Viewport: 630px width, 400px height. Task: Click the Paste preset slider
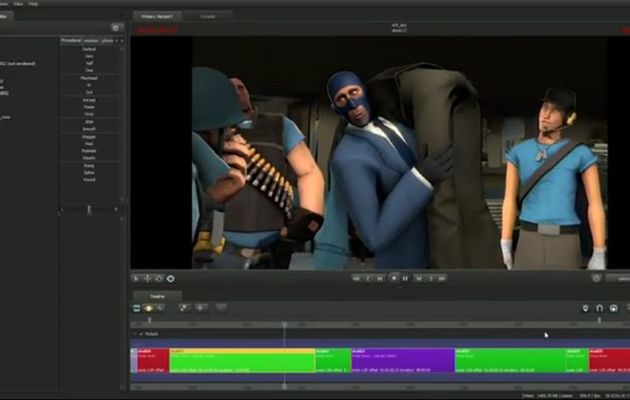pos(89,107)
